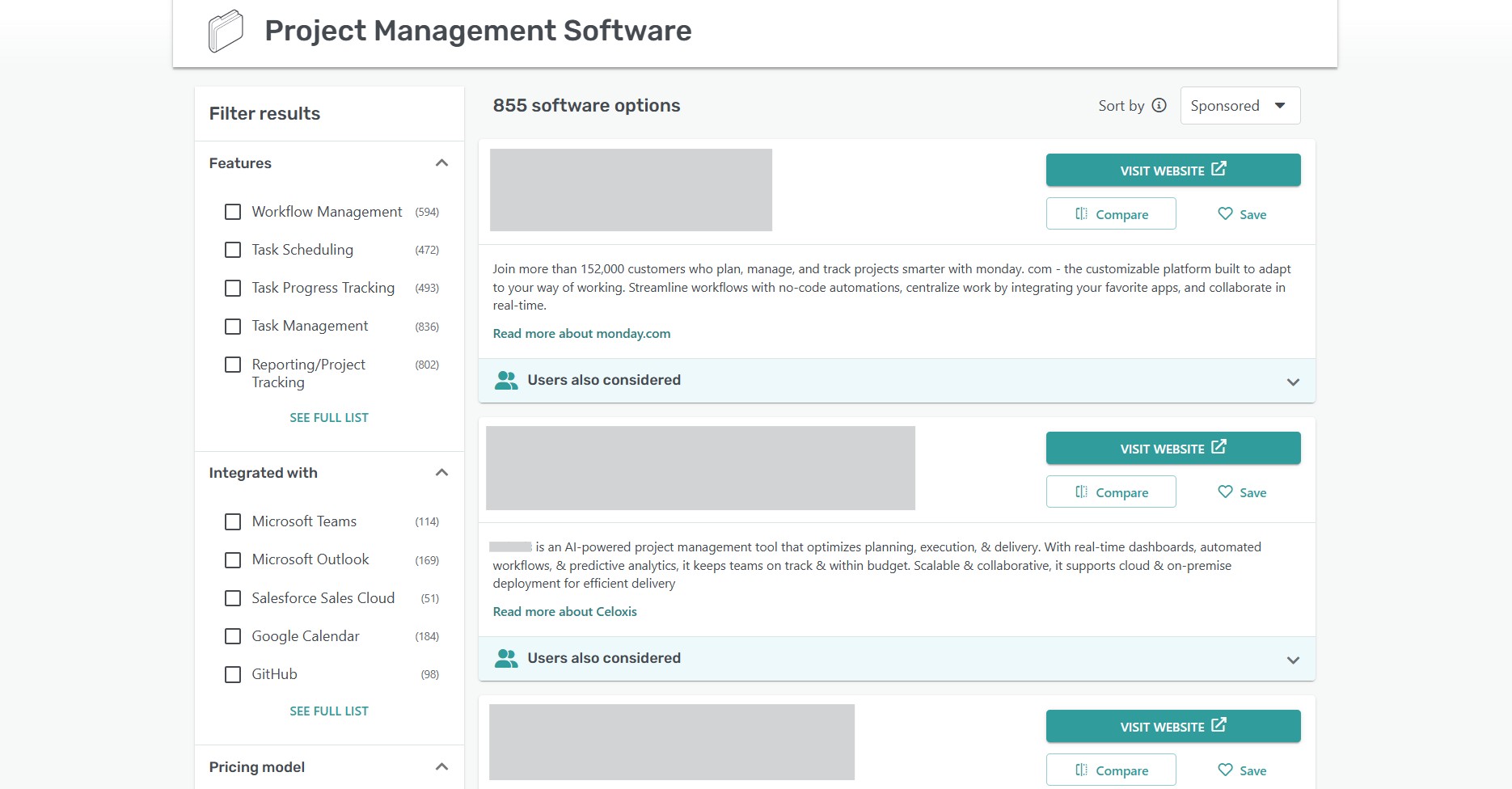
Task: Click the Filter results heading
Action: point(264,114)
